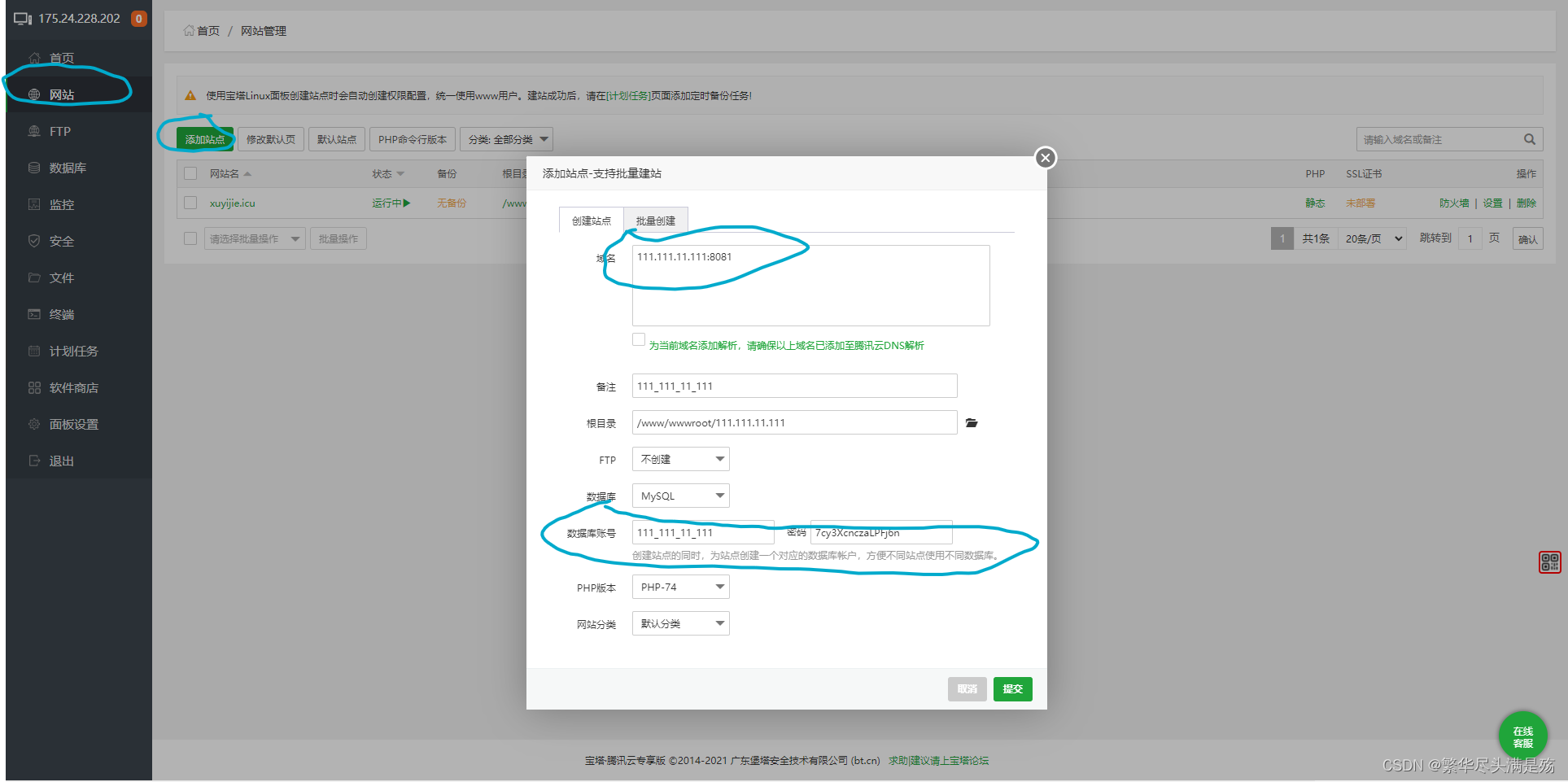Click the 跳转到 page number input
Screen dimensions: 1568x782
click(1470, 238)
